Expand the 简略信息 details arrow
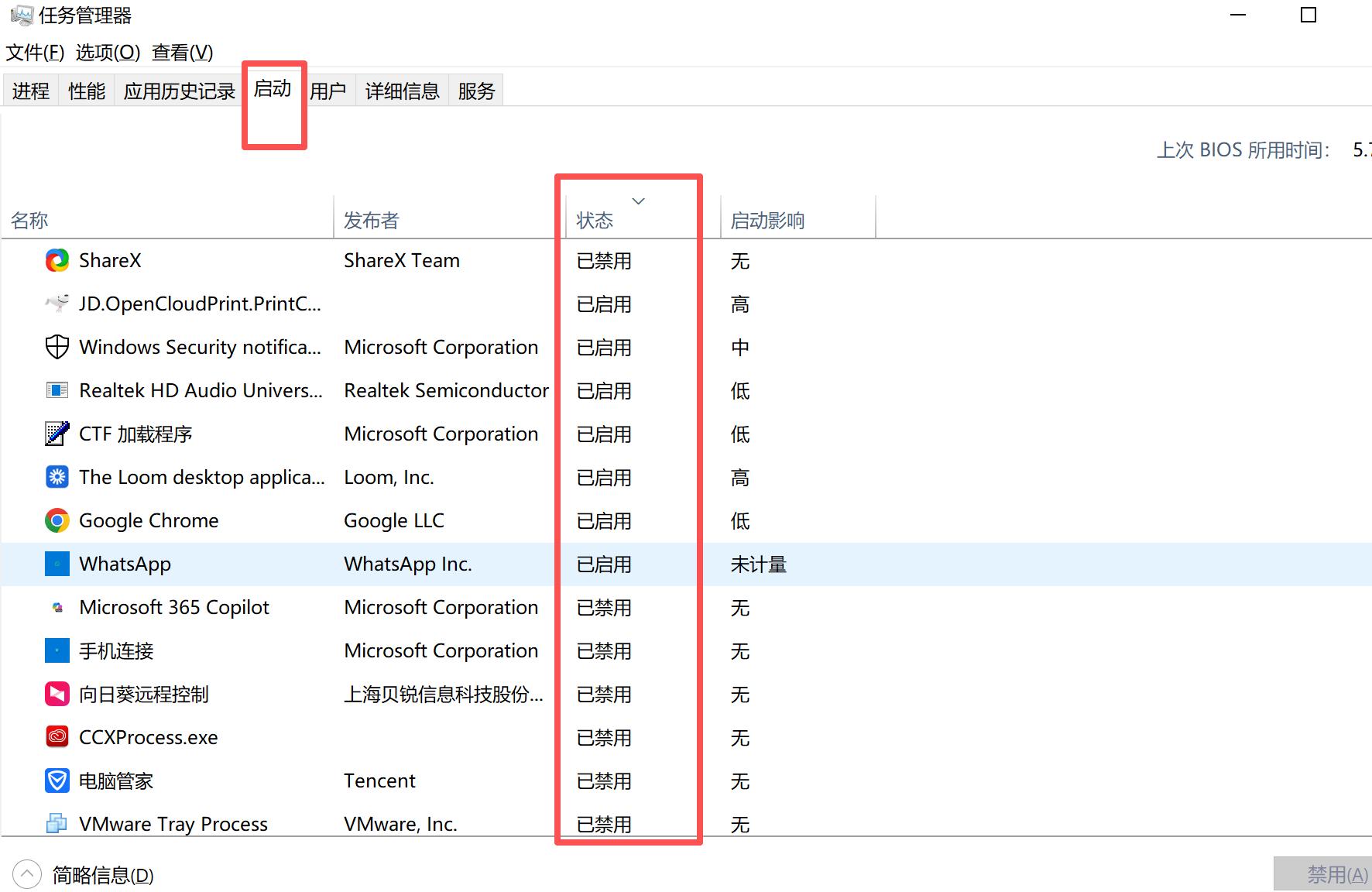 point(26,873)
